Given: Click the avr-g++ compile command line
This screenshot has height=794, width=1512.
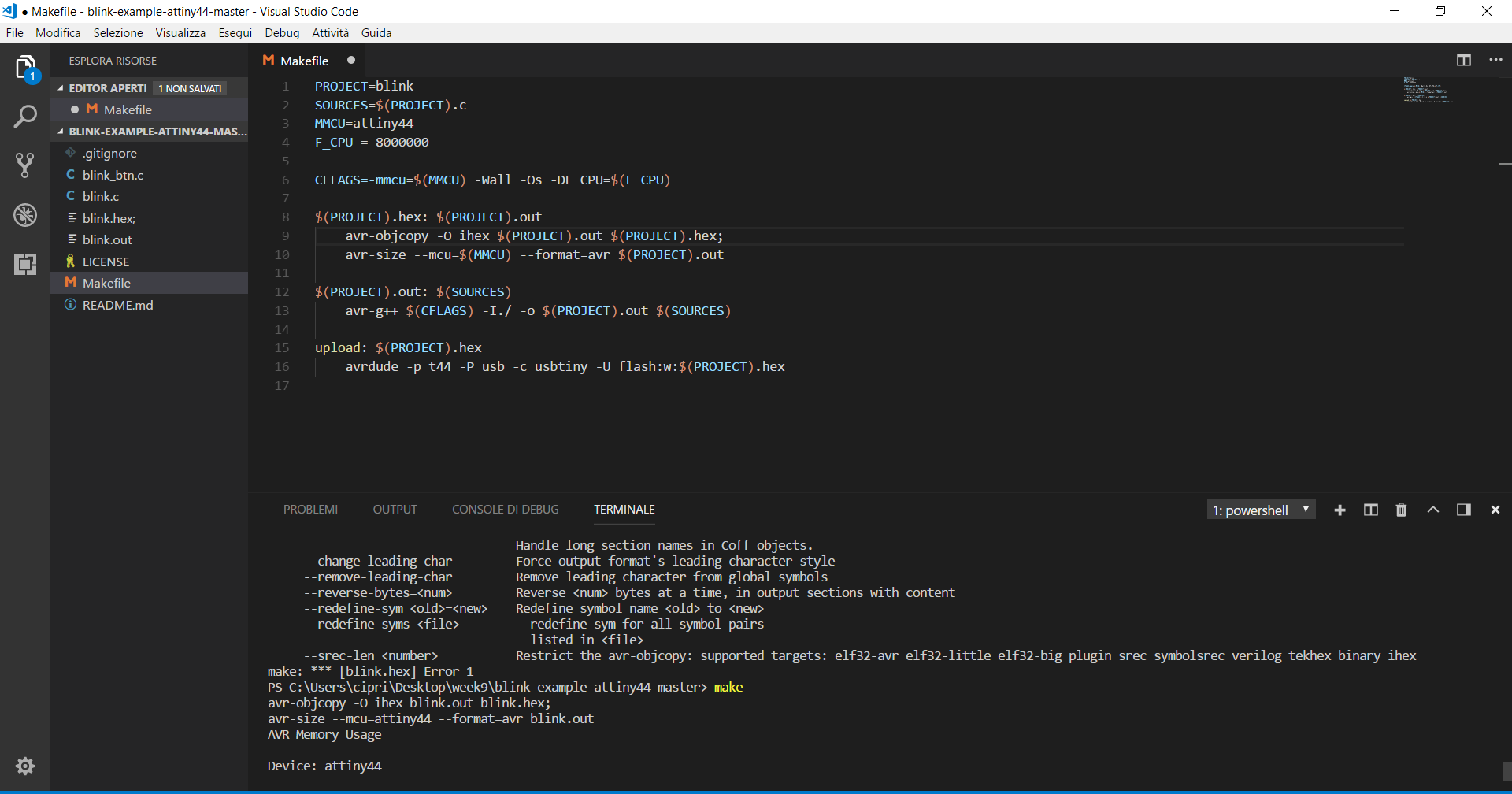Looking at the screenshot, I should (x=538, y=310).
